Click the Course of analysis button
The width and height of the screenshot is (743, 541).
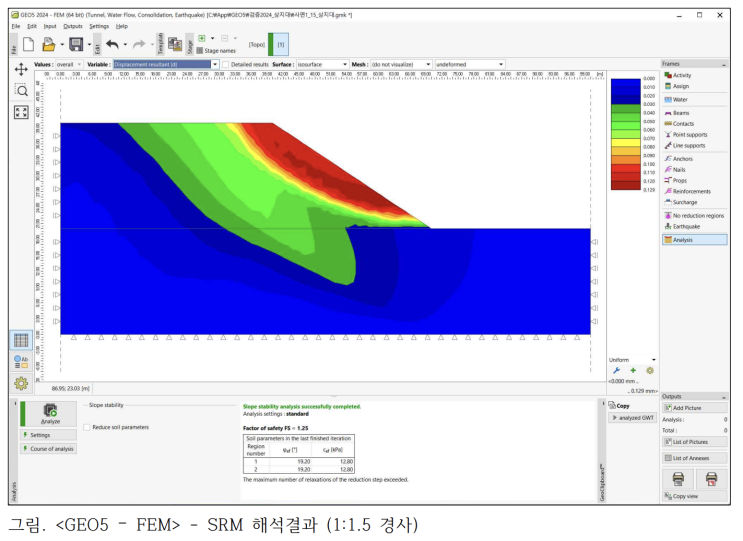pos(48,449)
